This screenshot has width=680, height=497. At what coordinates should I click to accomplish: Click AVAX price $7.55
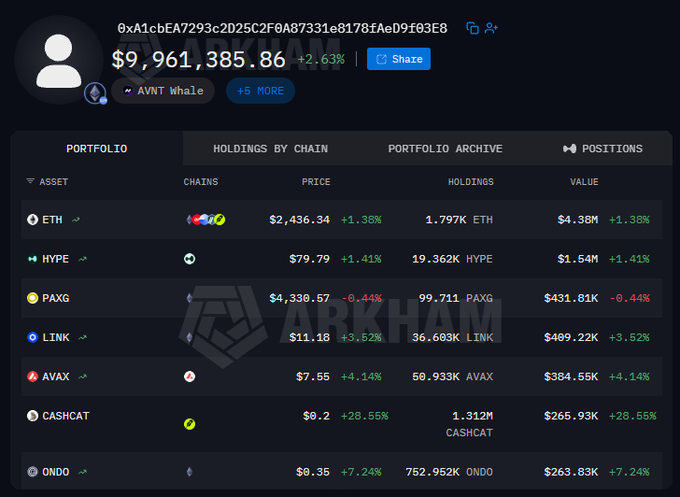[313, 377]
